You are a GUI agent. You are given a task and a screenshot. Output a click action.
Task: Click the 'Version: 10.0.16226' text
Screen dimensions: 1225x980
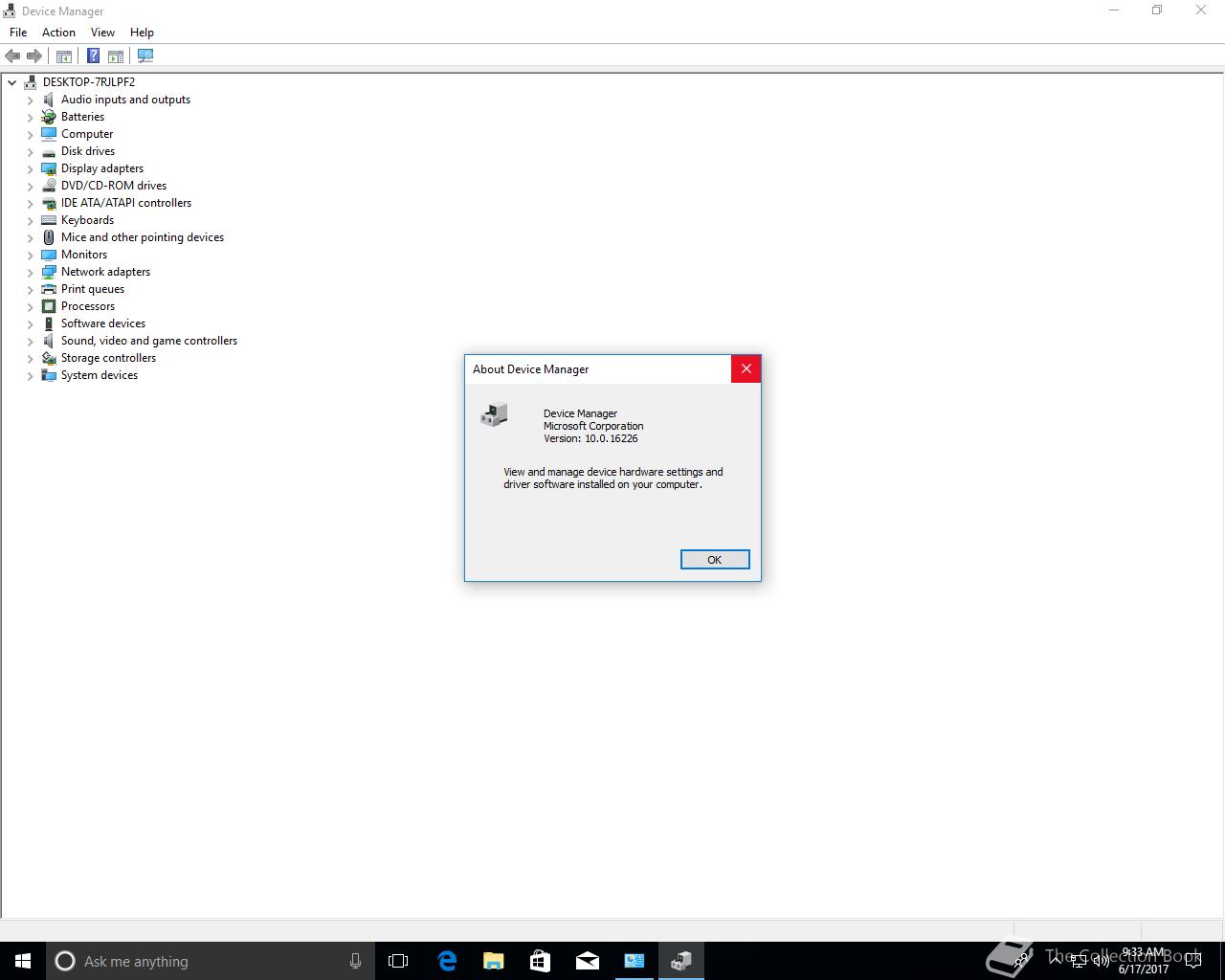[x=590, y=438]
